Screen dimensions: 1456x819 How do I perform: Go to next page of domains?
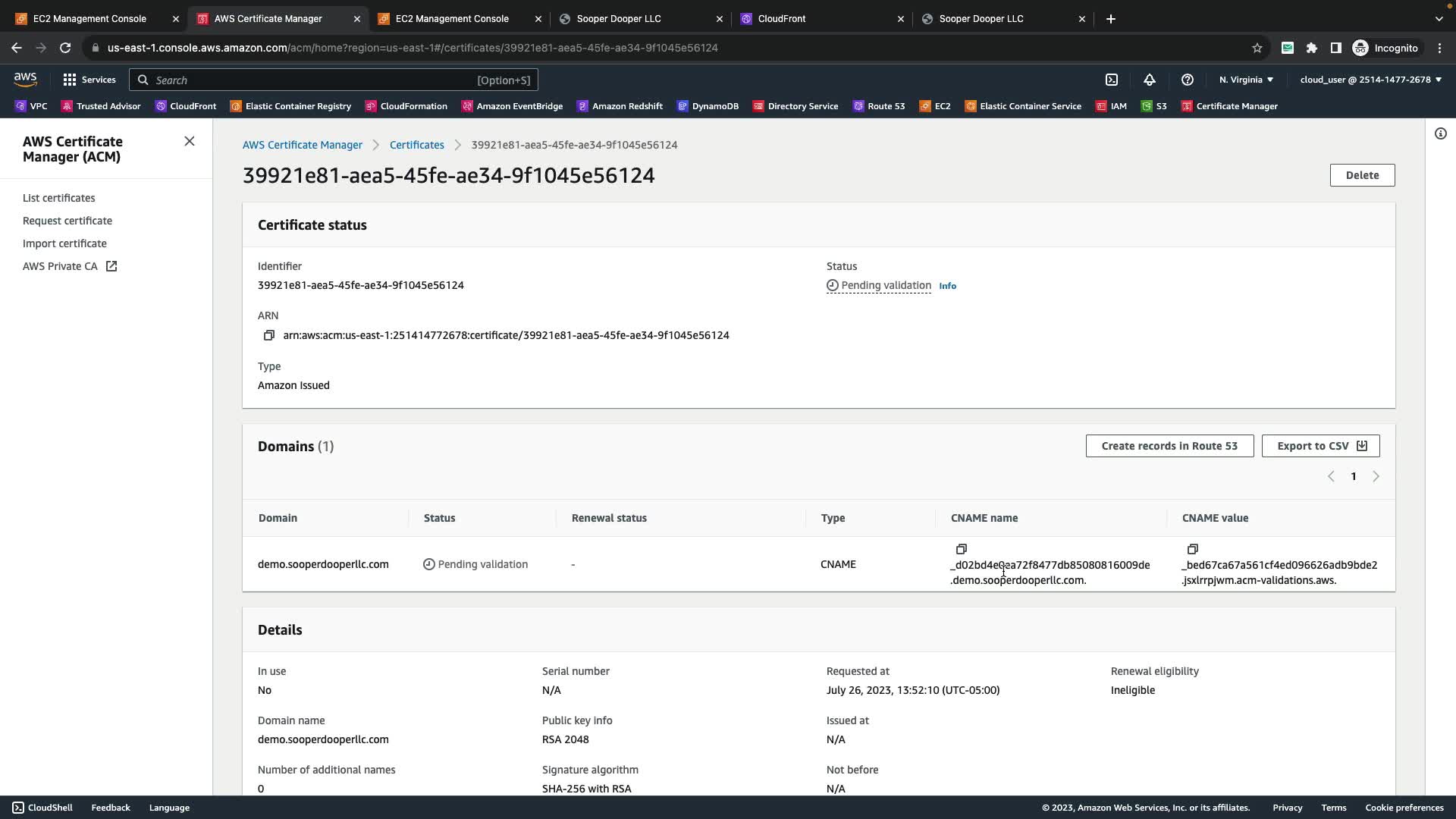click(x=1376, y=476)
